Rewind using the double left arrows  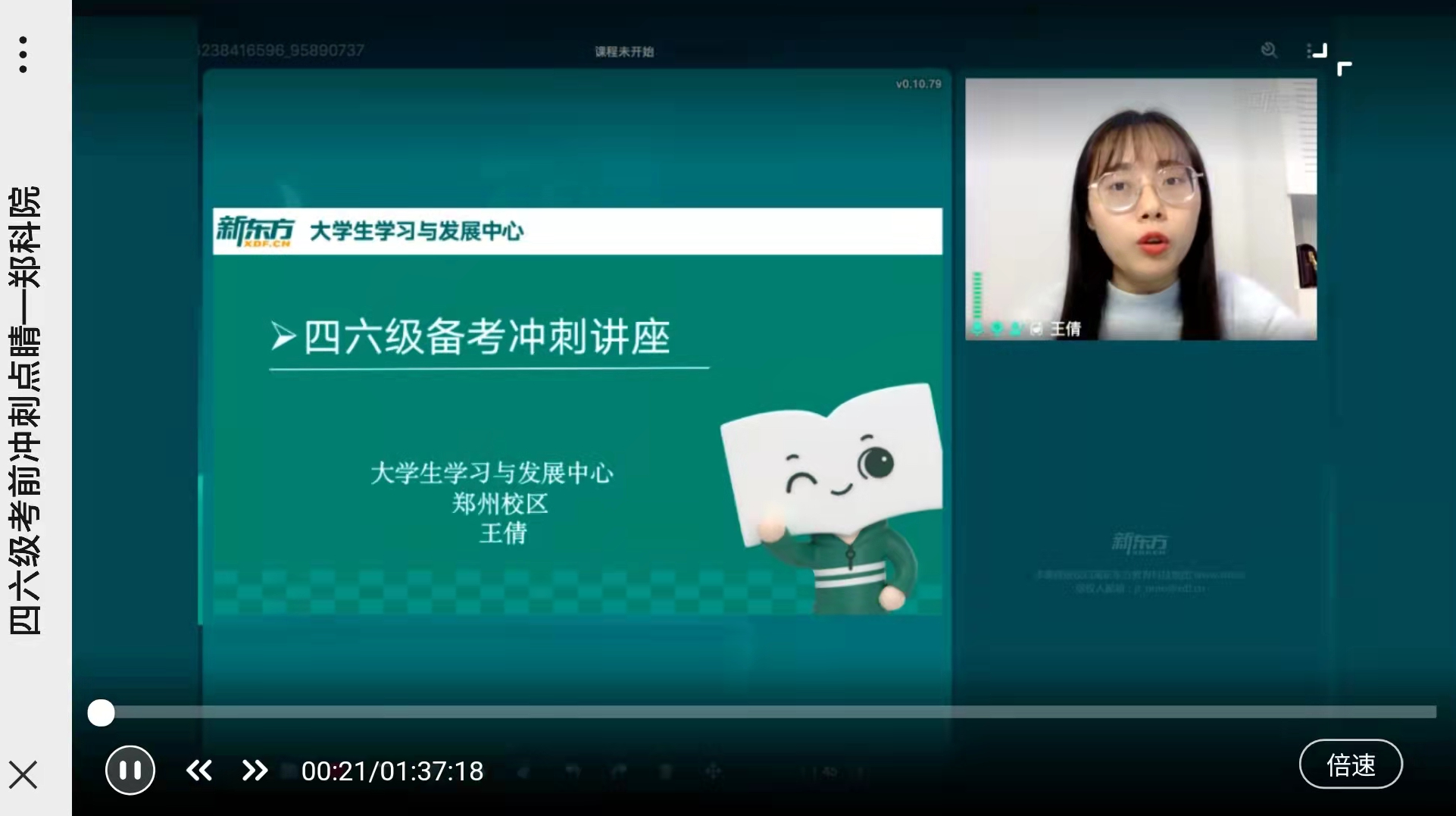point(199,771)
